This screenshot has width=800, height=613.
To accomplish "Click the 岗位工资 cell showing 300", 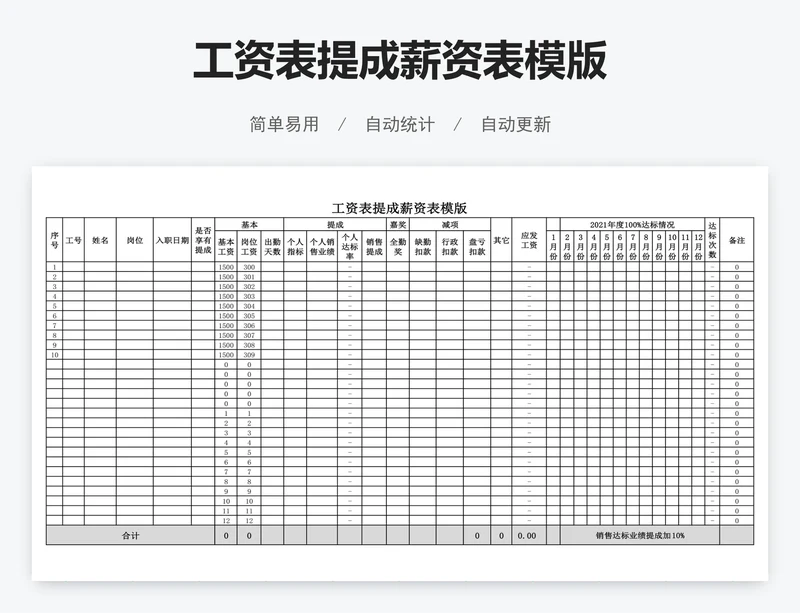I will (249, 267).
